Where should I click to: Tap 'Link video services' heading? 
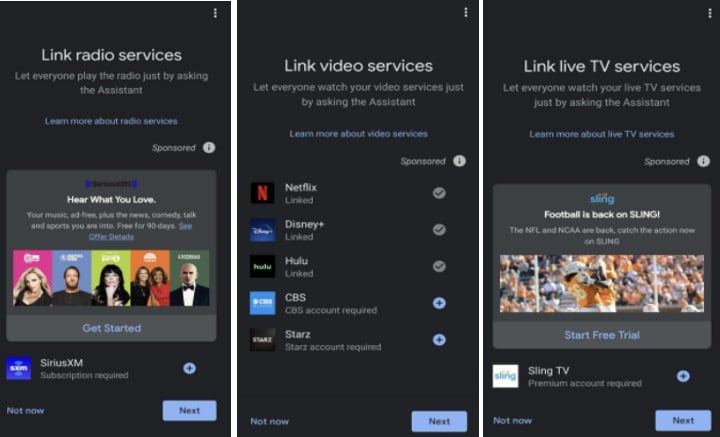[x=358, y=66]
